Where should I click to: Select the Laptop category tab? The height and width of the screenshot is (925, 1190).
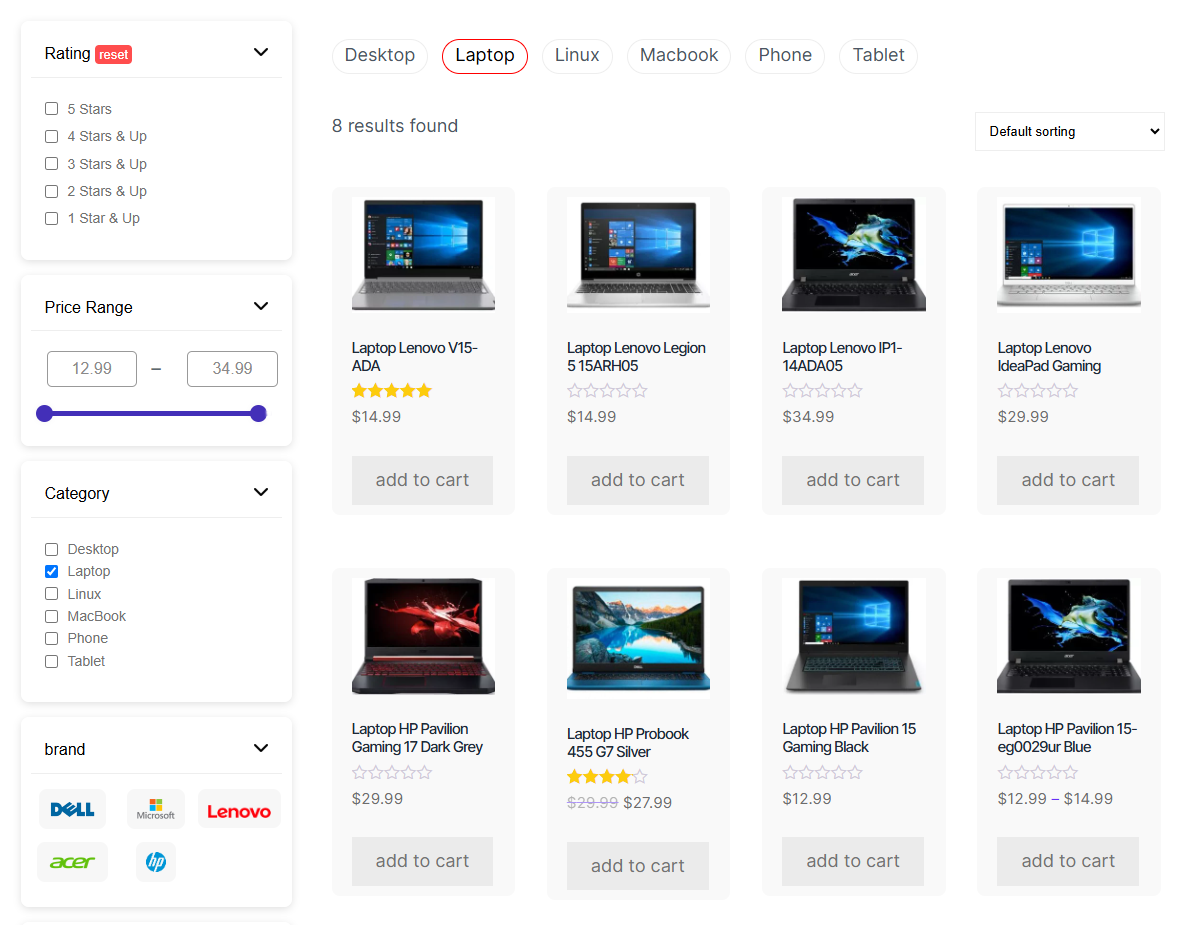pos(485,55)
